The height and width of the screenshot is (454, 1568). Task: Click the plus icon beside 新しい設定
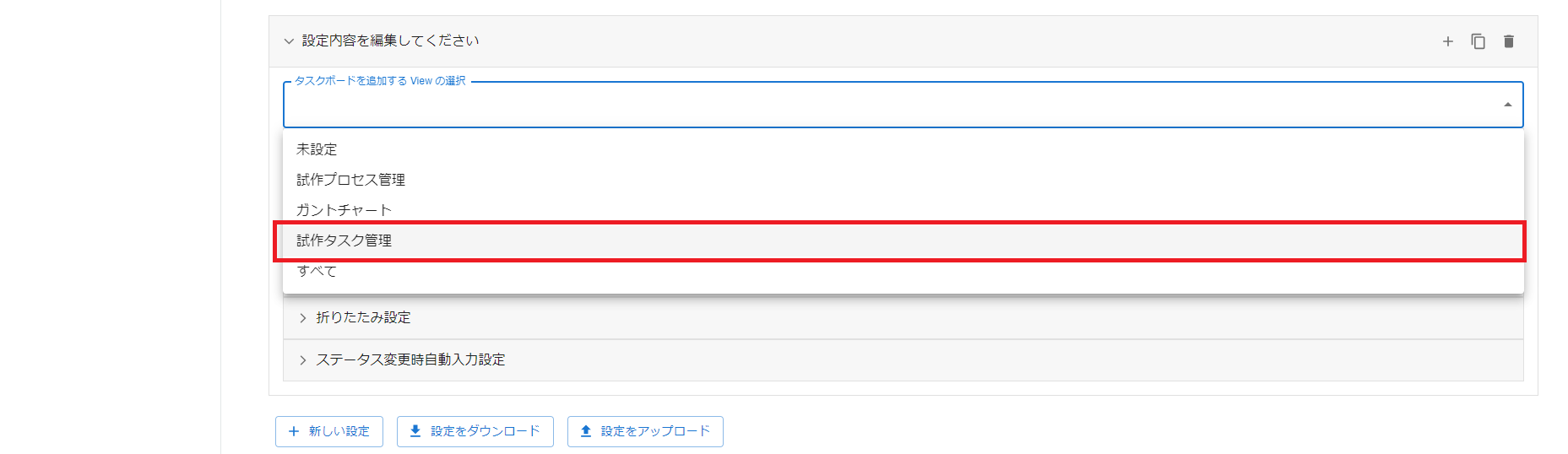pos(294,431)
